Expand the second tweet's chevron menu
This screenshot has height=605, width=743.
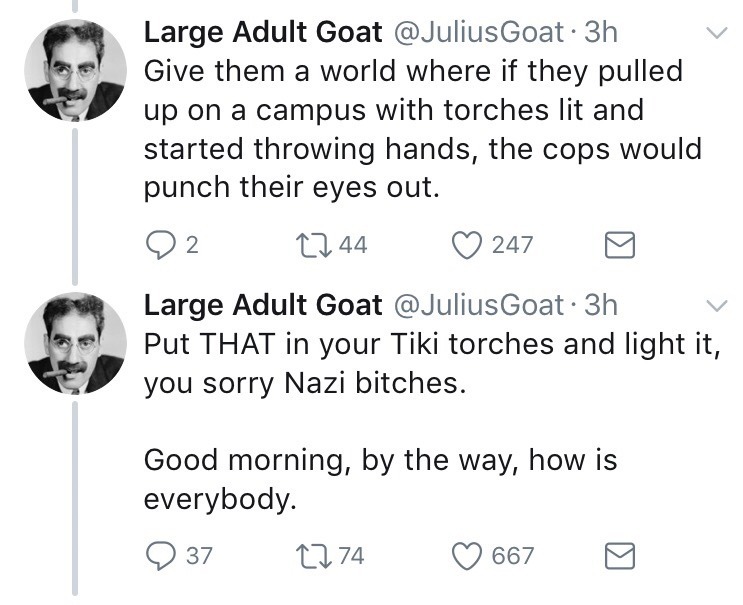click(x=716, y=305)
